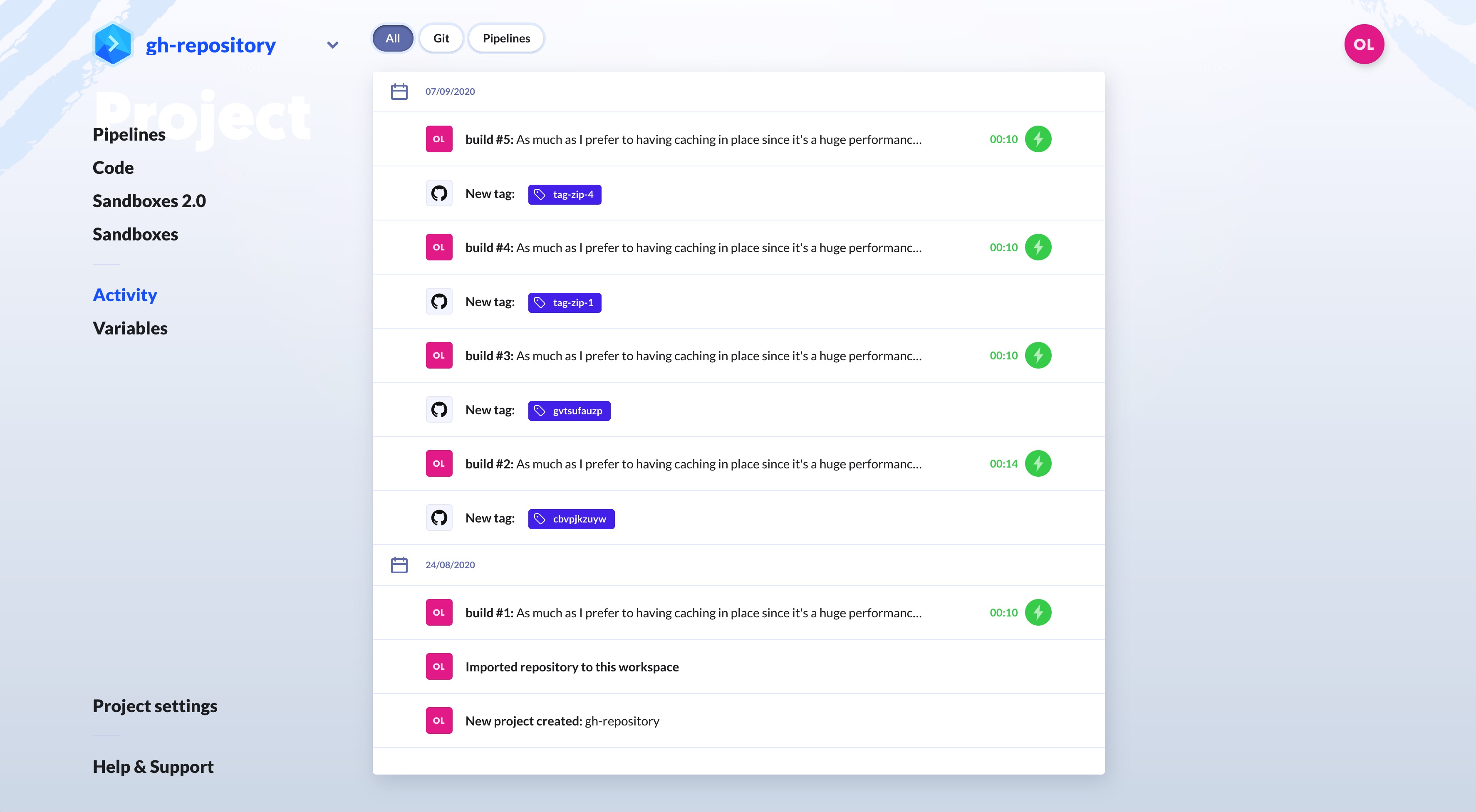This screenshot has height=812, width=1476.
Task: Open the tag-zip-4 tag badge
Action: point(565,194)
